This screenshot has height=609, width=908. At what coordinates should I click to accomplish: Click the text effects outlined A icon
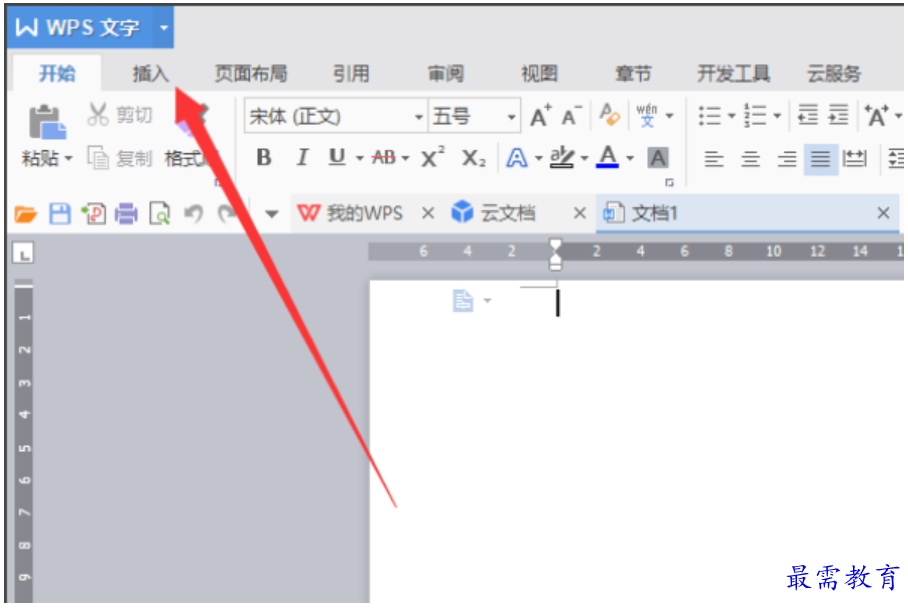click(x=517, y=157)
